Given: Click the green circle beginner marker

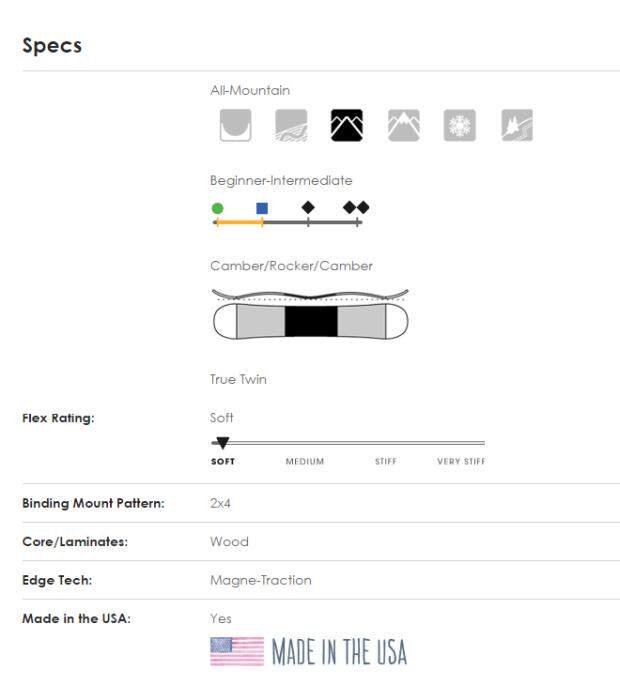Looking at the screenshot, I should click(x=217, y=208).
